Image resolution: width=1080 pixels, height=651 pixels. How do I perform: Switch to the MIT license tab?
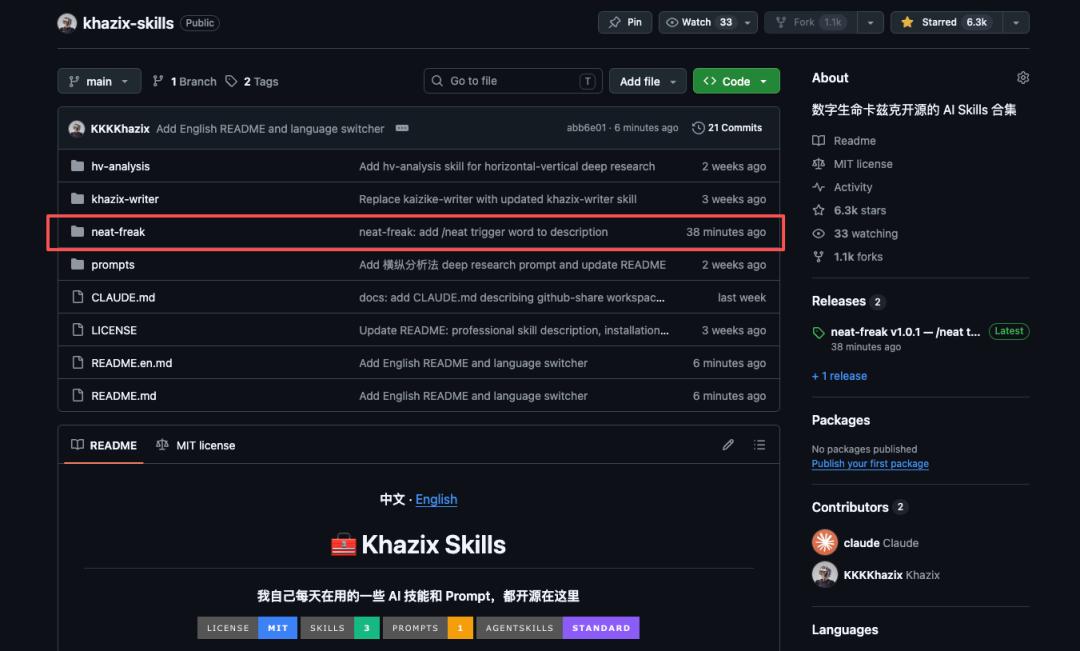point(196,445)
